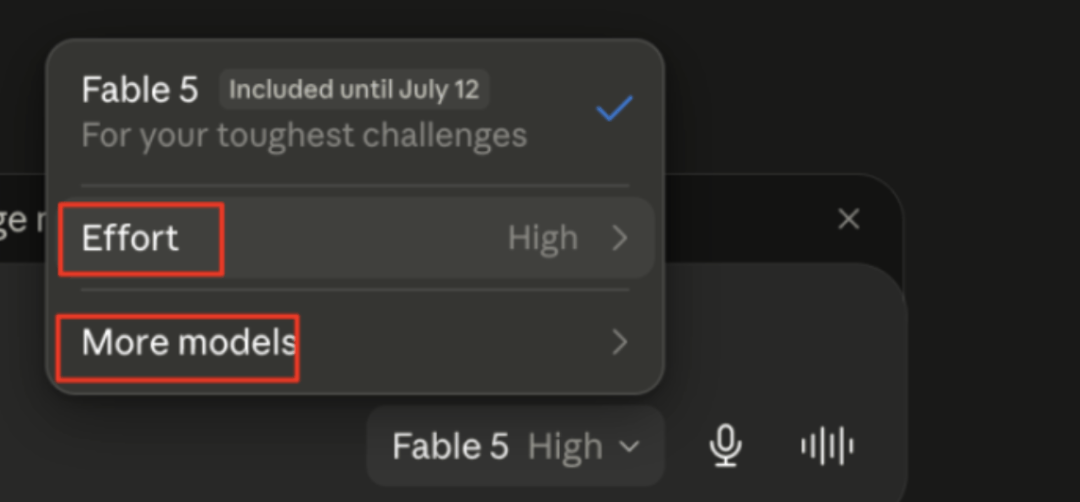Click the "For your toughest challenges" description

click(304, 136)
